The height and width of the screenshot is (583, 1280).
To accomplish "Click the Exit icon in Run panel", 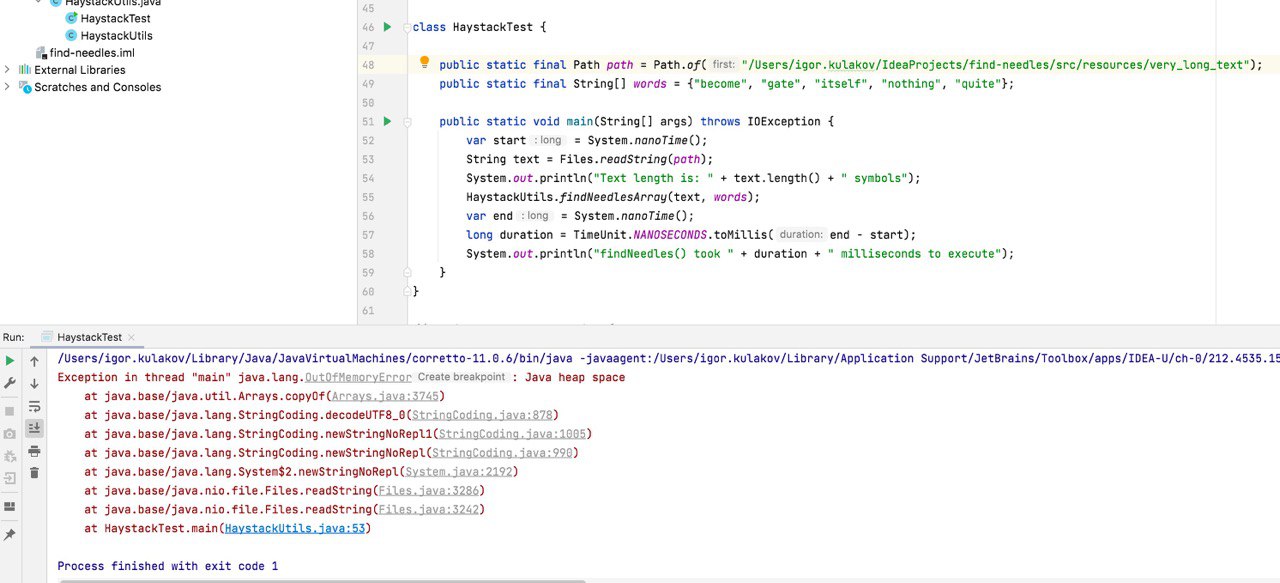I will pyautogui.click(x=10, y=479).
